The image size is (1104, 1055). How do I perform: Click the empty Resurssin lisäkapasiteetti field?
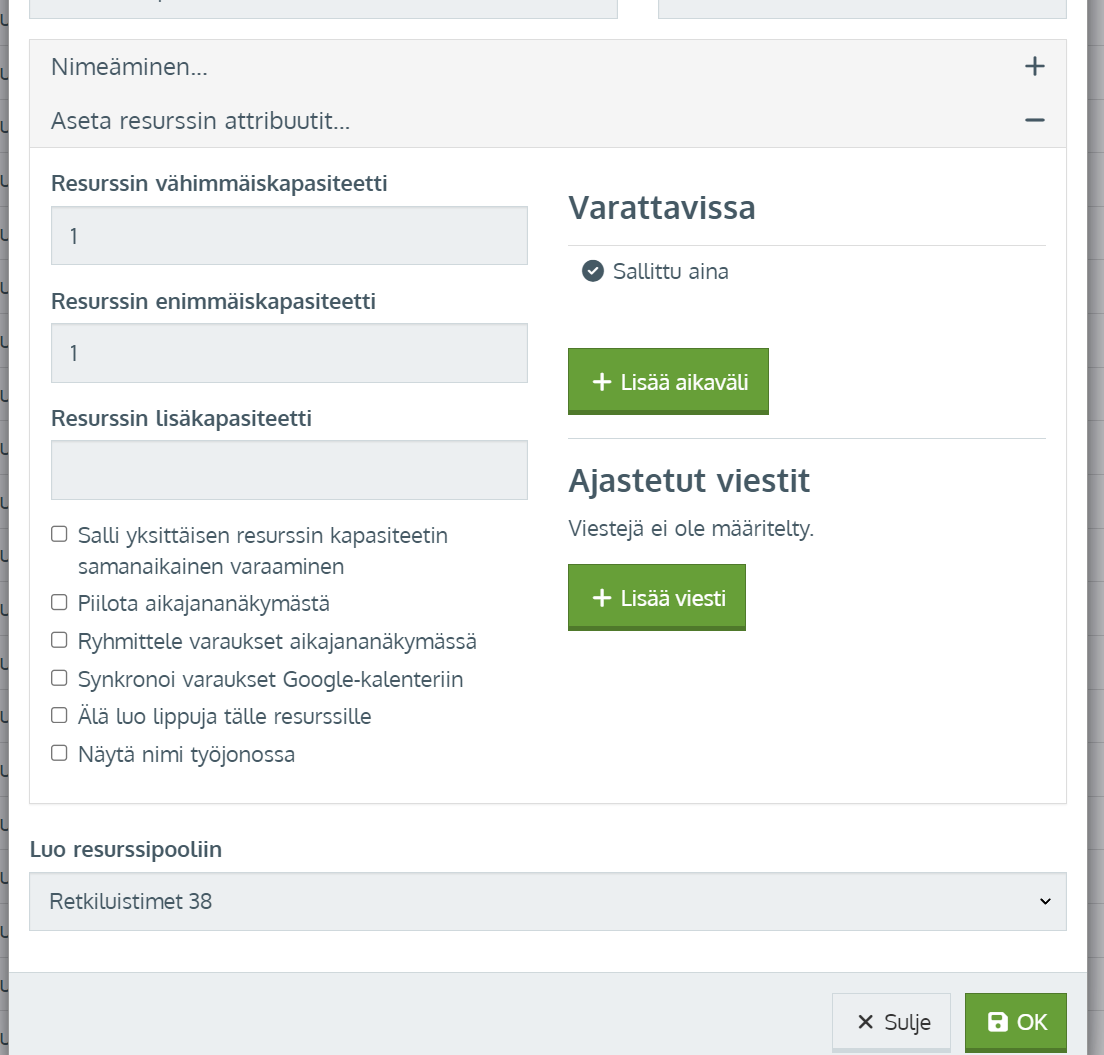(x=289, y=470)
